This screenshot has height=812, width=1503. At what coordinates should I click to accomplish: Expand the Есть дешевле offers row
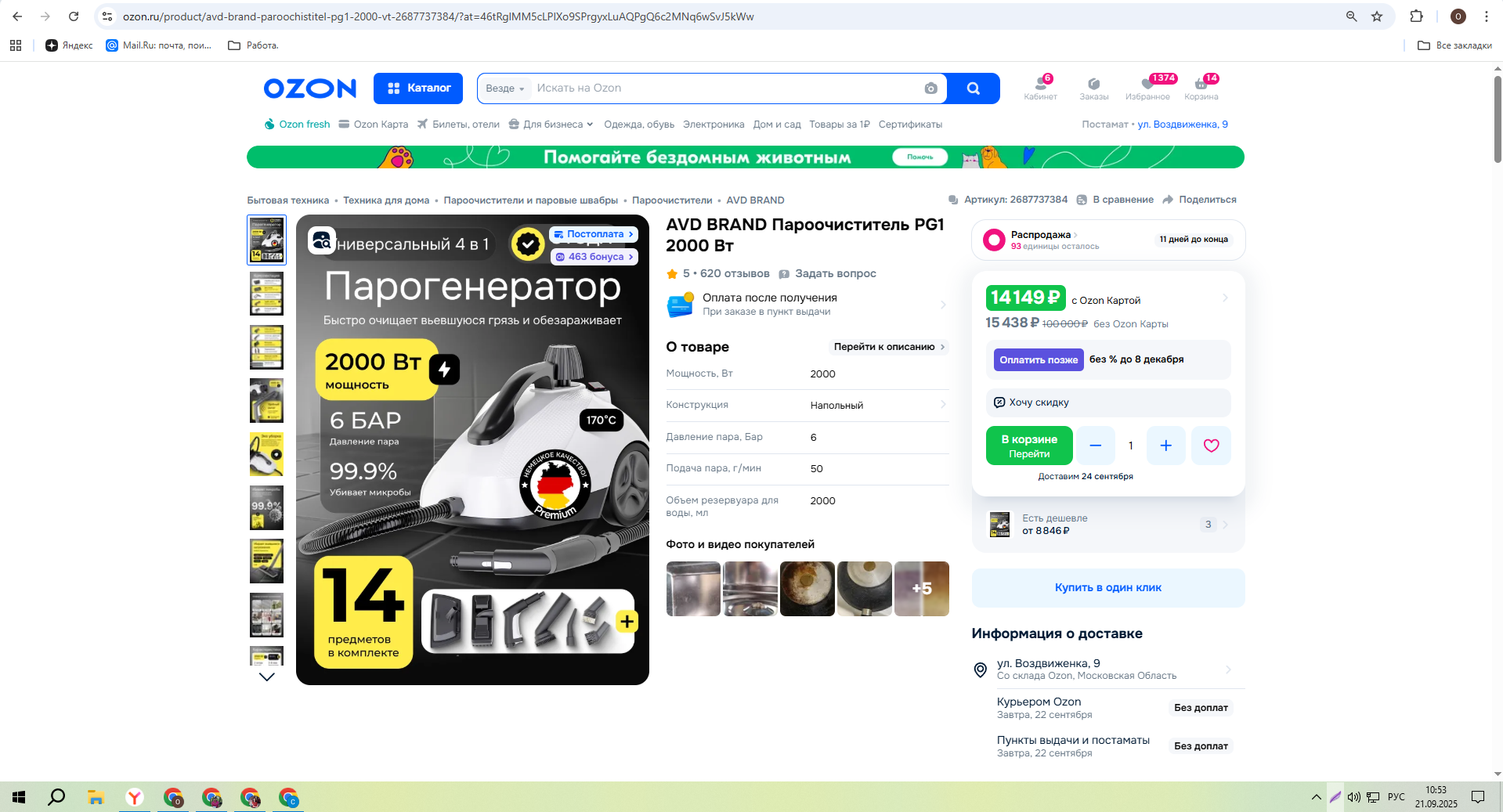1108,525
